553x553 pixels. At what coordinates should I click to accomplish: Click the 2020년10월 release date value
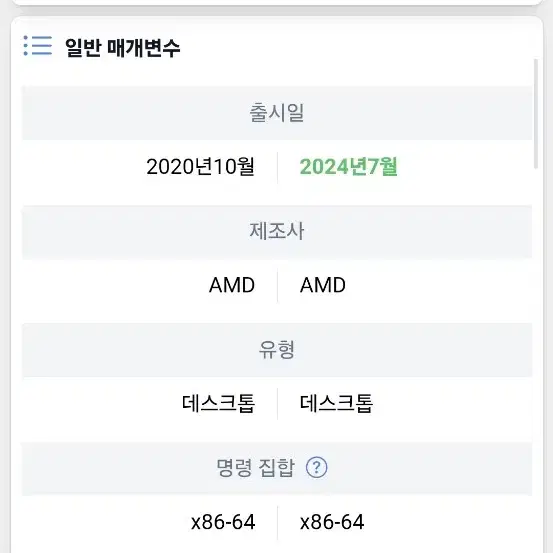click(x=200, y=167)
